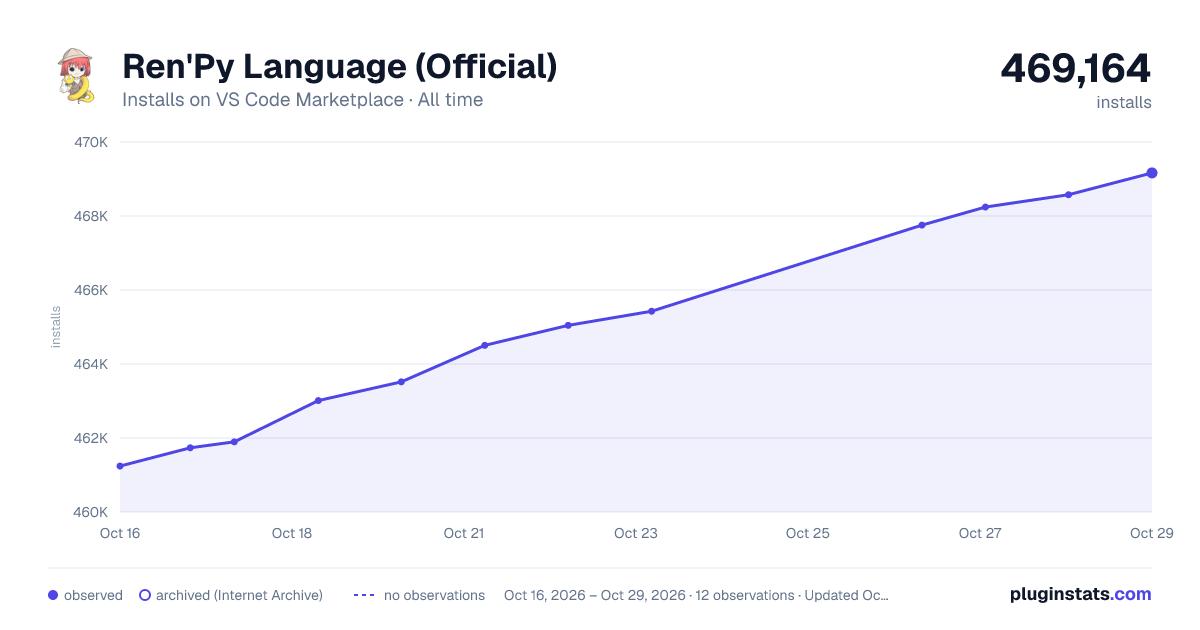The image size is (1200, 630).
Task: Click the 462K y-axis label
Action: (x=91, y=438)
